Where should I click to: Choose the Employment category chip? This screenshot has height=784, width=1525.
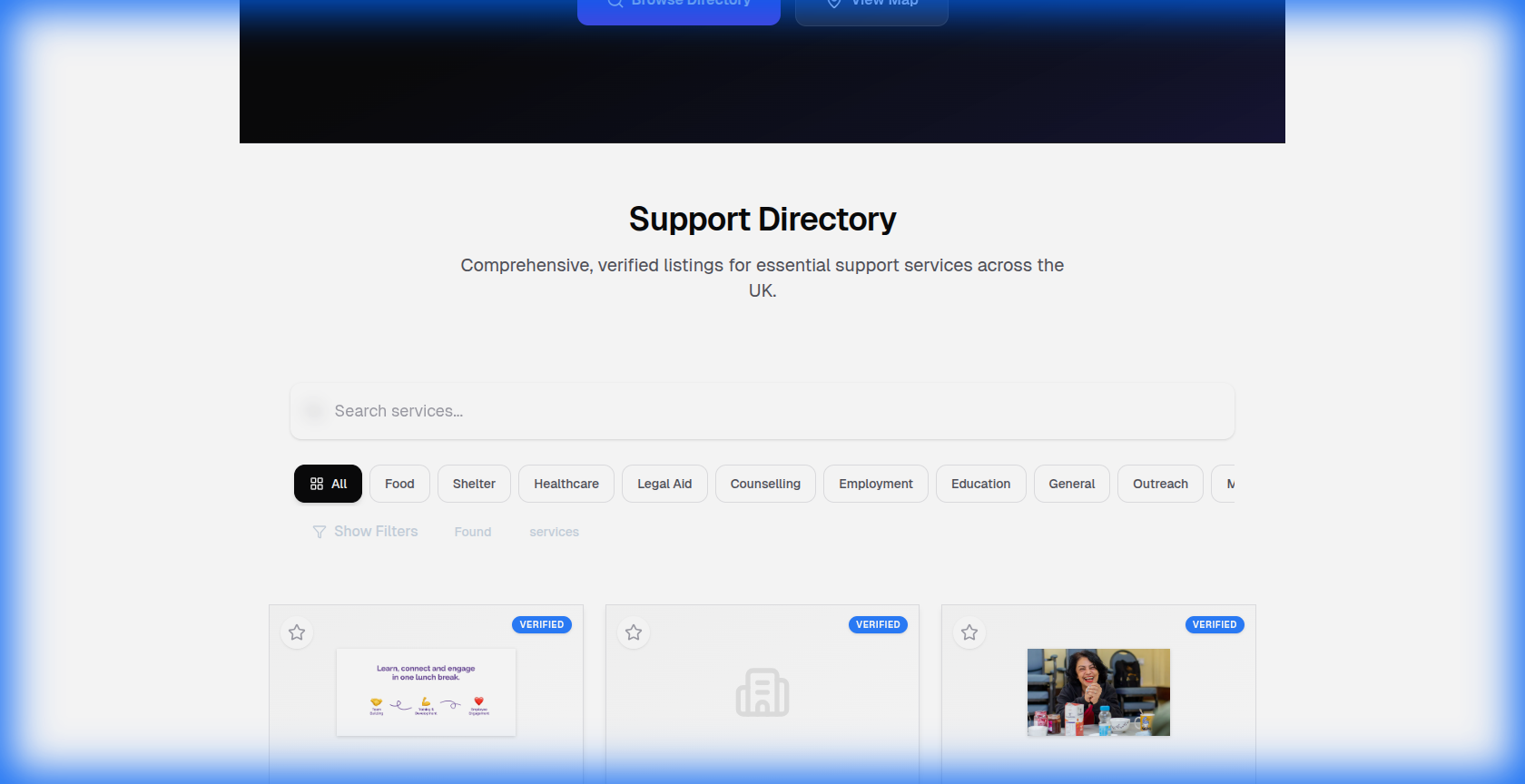pyautogui.click(x=876, y=484)
